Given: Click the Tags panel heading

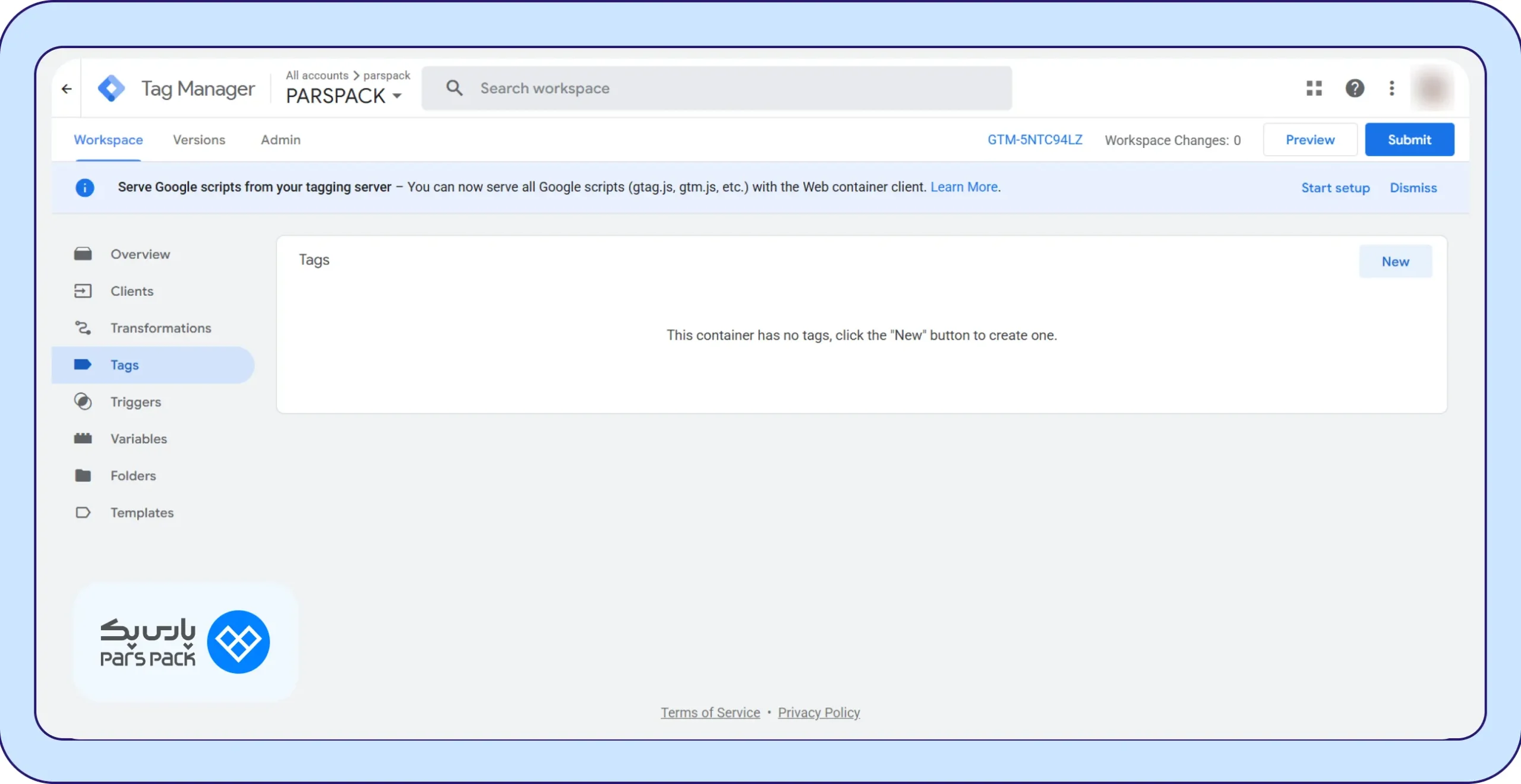Looking at the screenshot, I should [x=314, y=260].
